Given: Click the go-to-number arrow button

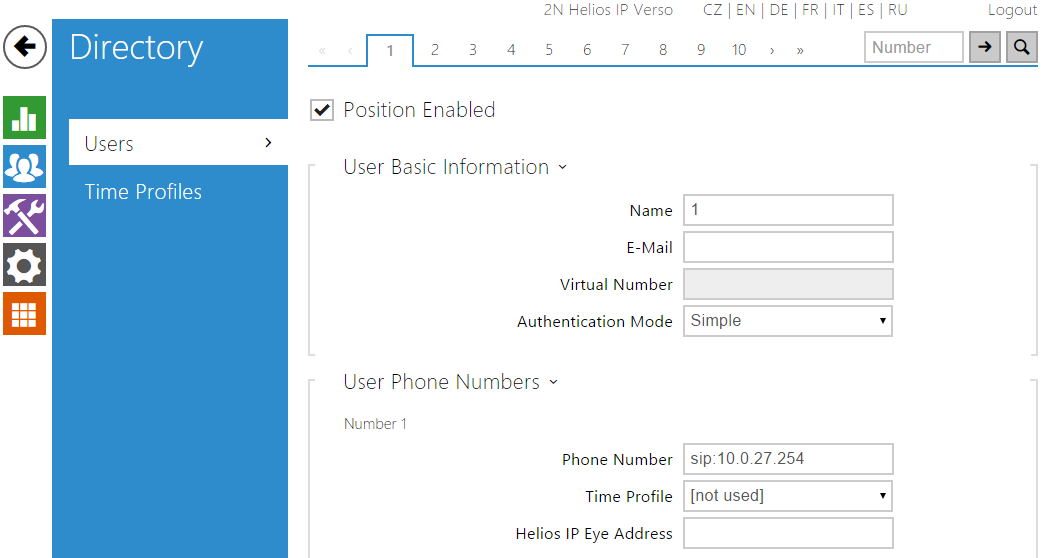Looking at the screenshot, I should (x=985, y=47).
